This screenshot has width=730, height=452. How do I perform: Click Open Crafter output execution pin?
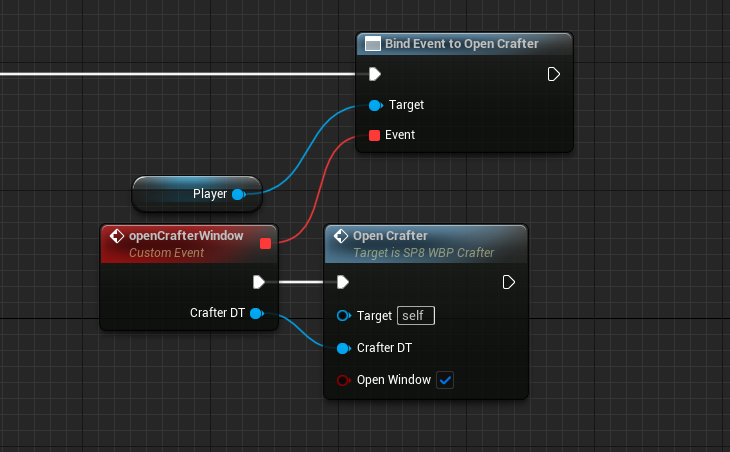point(509,282)
